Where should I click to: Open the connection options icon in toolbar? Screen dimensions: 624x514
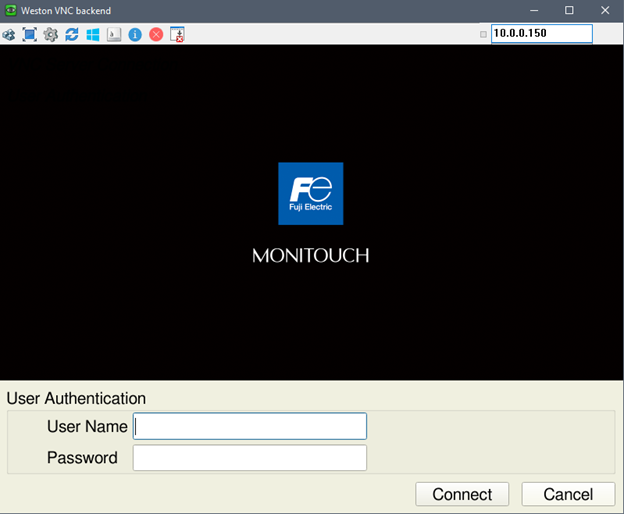[x=9, y=34]
